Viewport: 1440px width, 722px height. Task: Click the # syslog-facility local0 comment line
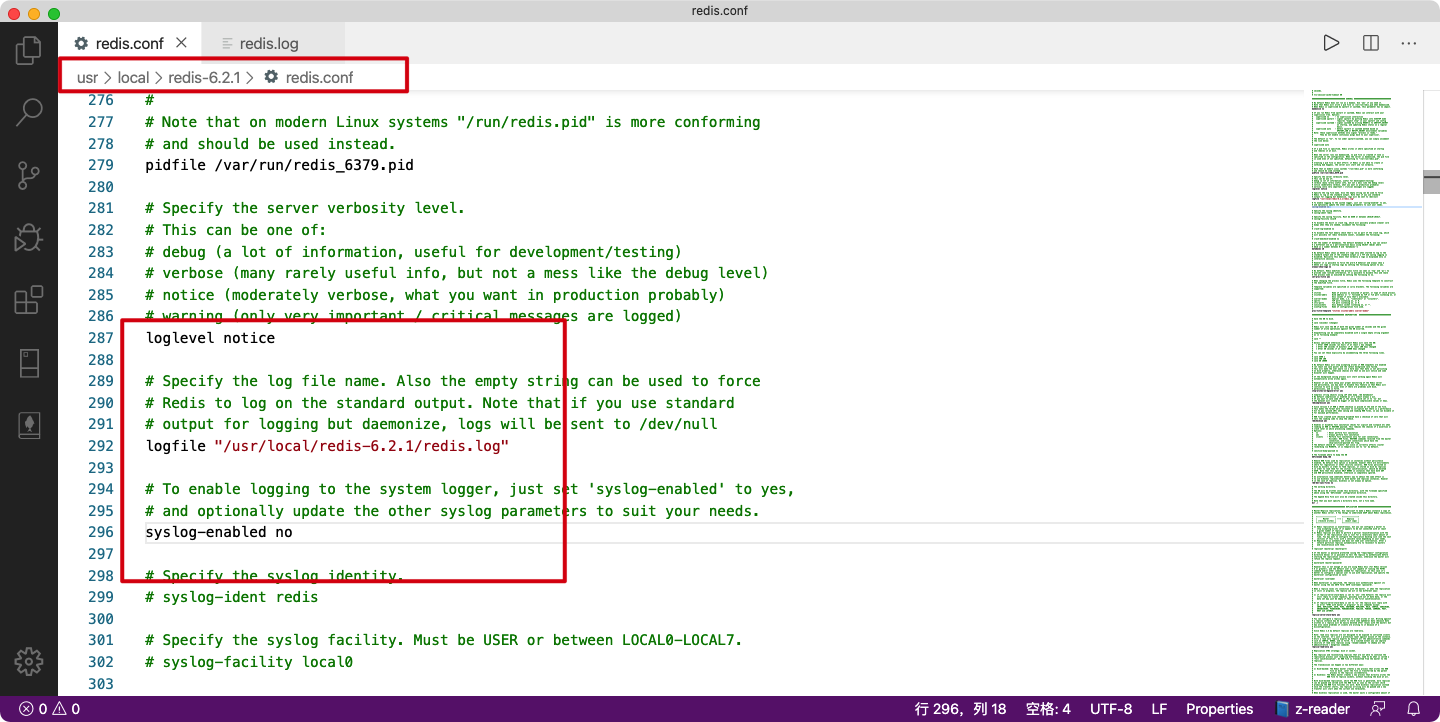[249, 662]
